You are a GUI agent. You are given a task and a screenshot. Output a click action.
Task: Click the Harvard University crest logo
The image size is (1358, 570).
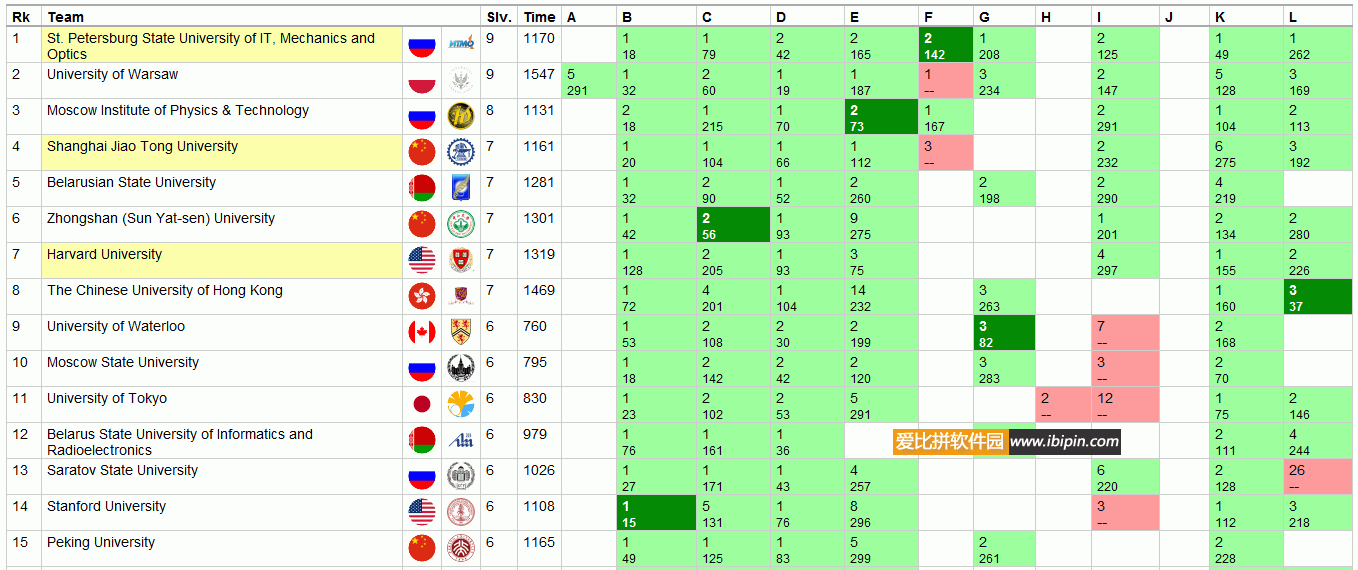pyautogui.click(x=461, y=261)
